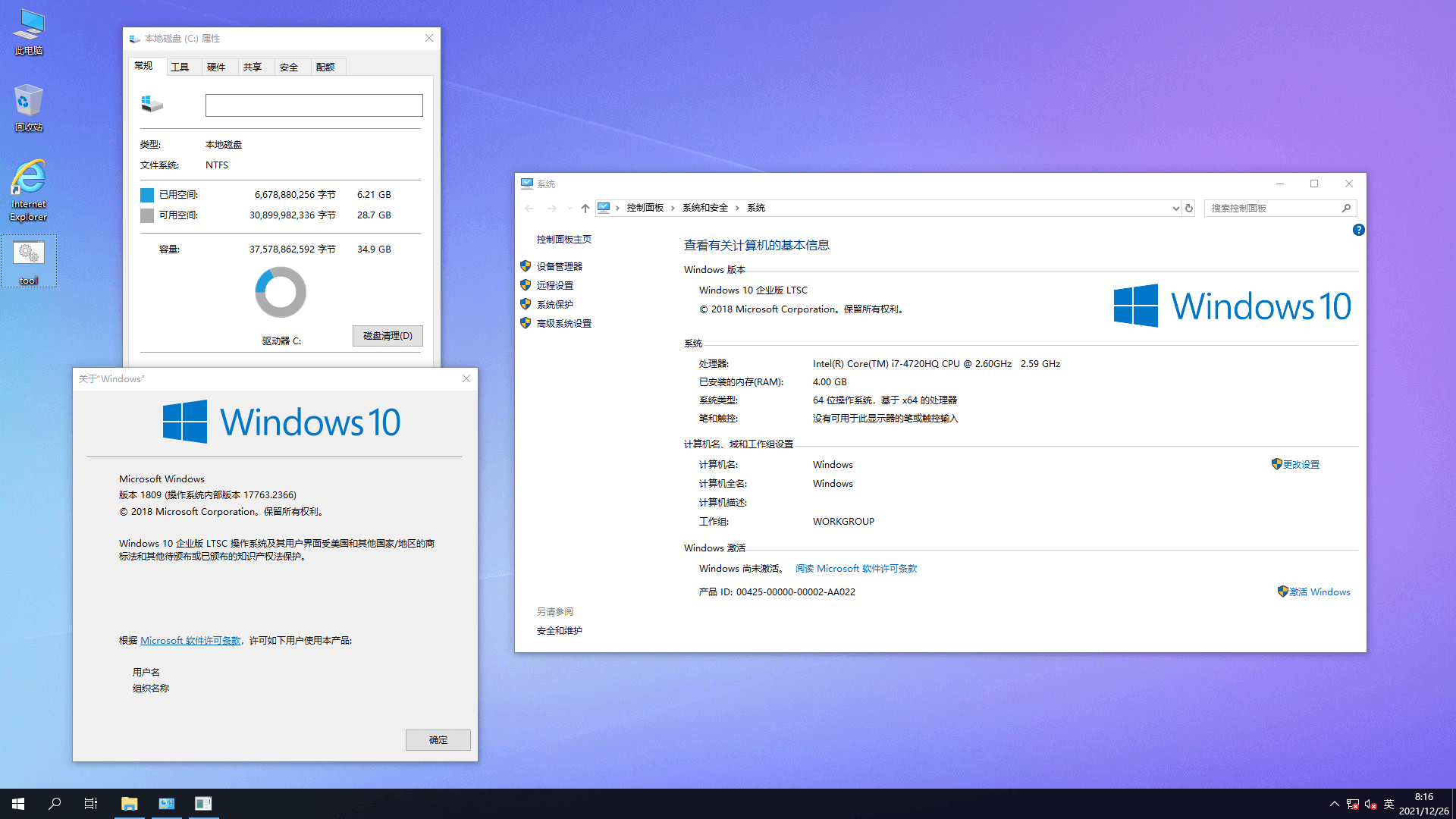Switch to 共享 tab in disk properties
This screenshot has height=819, width=1456.
tap(256, 67)
